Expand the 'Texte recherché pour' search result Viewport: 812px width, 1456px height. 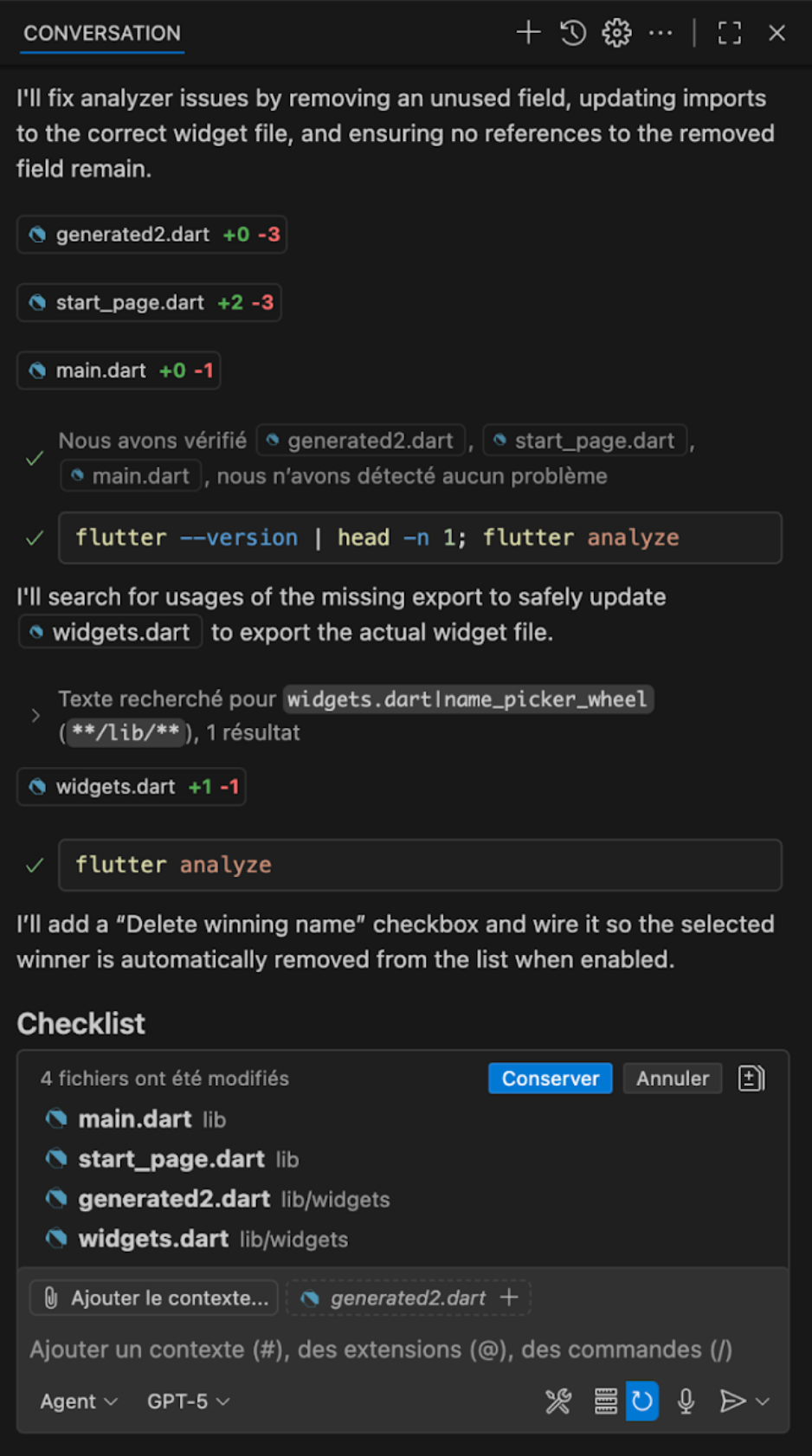pos(35,716)
